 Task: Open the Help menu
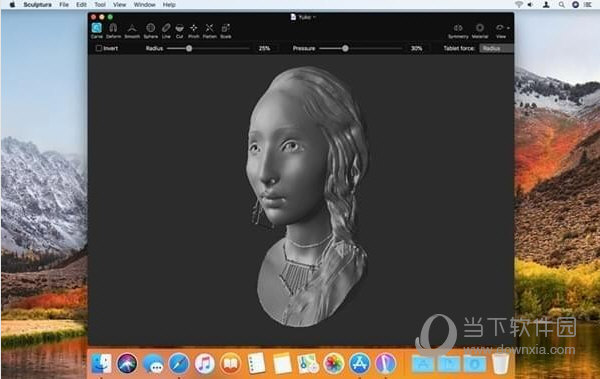click(x=169, y=5)
